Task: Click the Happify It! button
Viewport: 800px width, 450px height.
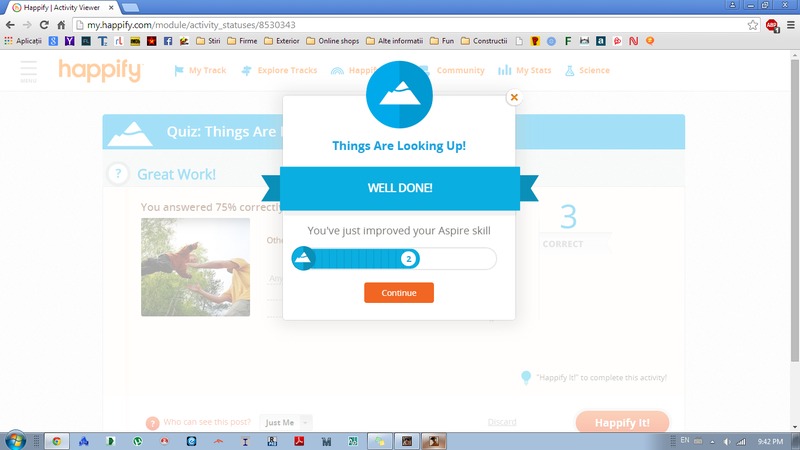Action: [x=622, y=422]
